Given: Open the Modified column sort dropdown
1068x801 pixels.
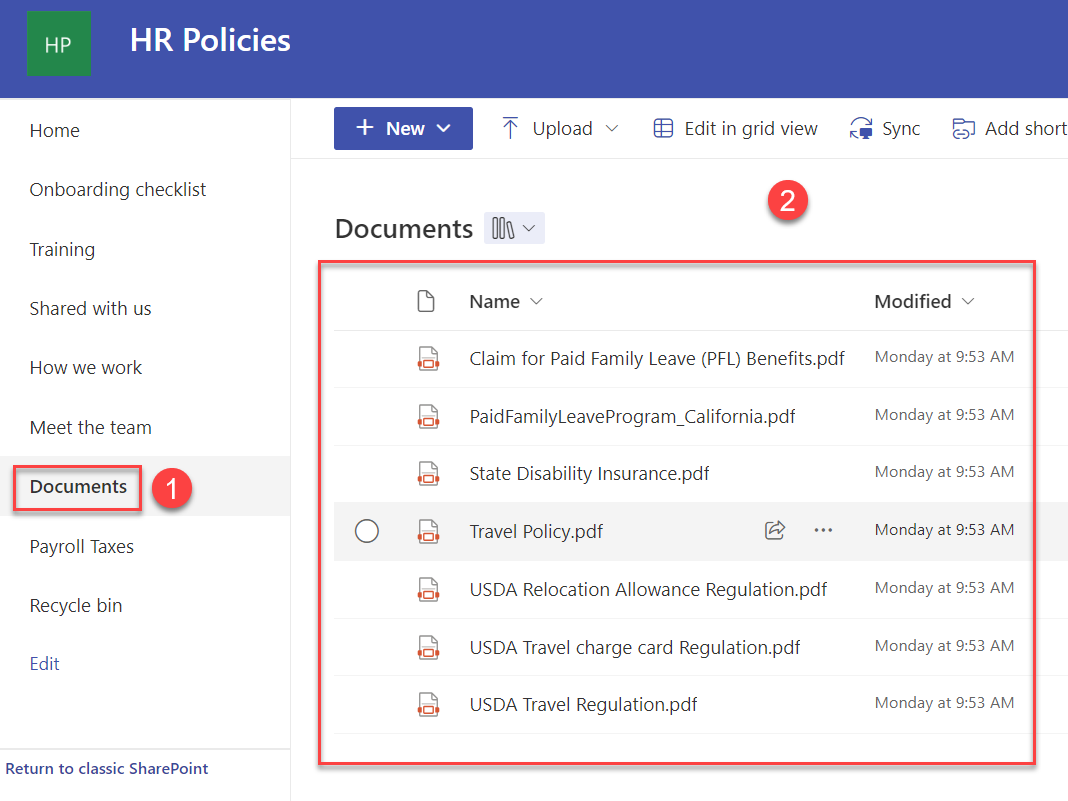Looking at the screenshot, I should (x=967, y=301).
